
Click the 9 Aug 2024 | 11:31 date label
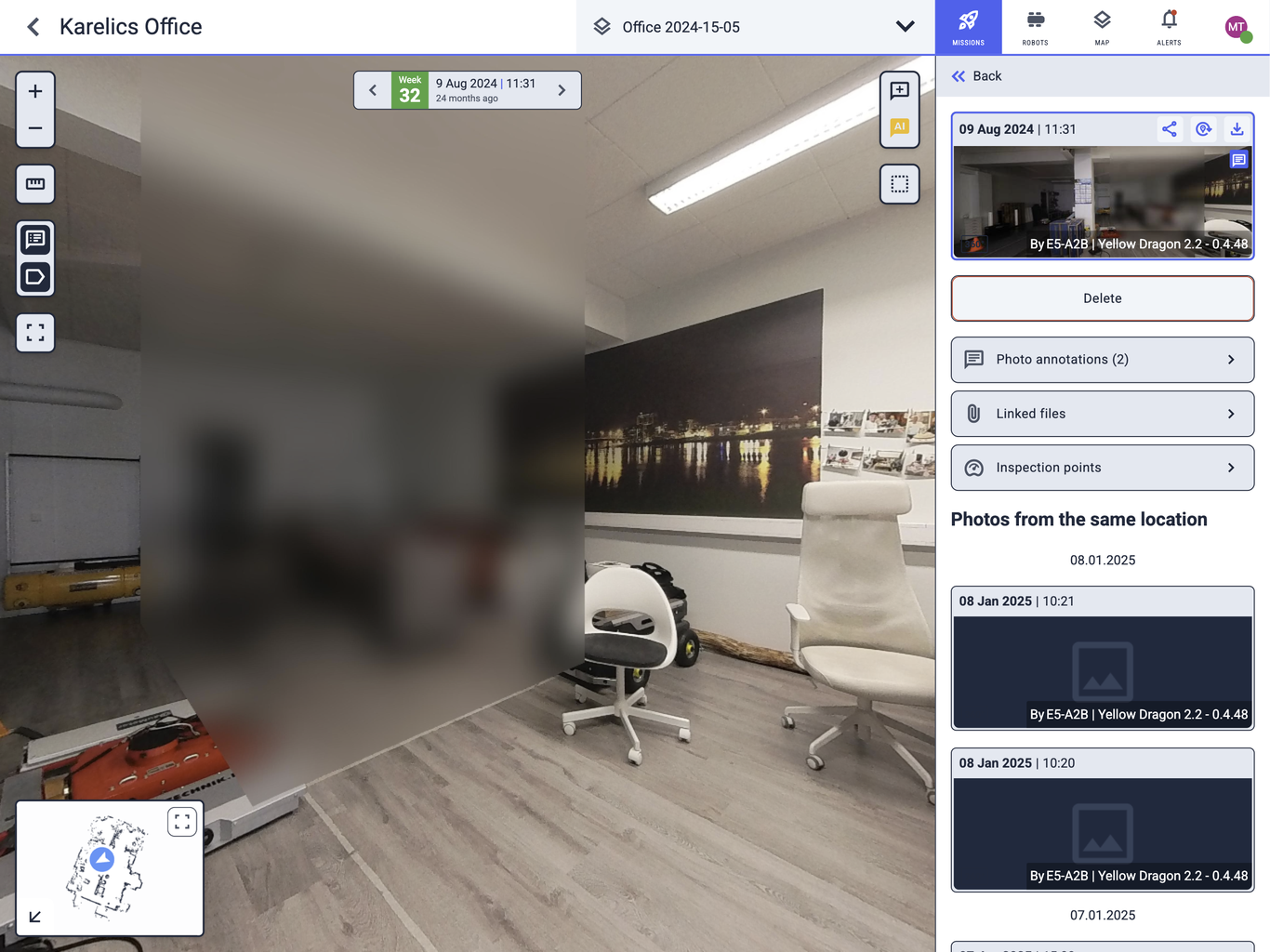pos(485,84)
